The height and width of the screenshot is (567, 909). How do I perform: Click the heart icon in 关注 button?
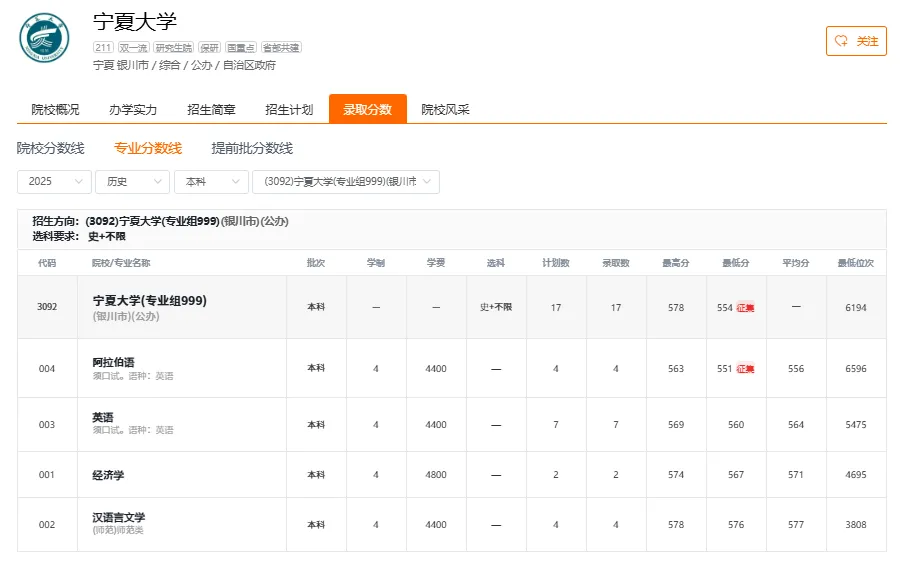(x=841, y=41)
